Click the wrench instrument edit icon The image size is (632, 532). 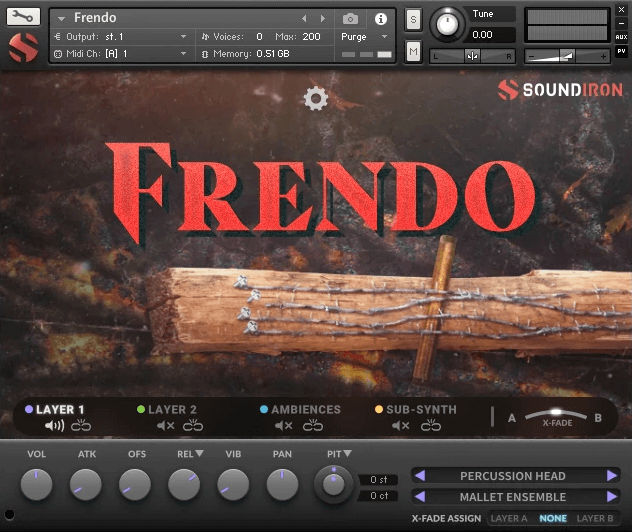click(x=23, y=17)
